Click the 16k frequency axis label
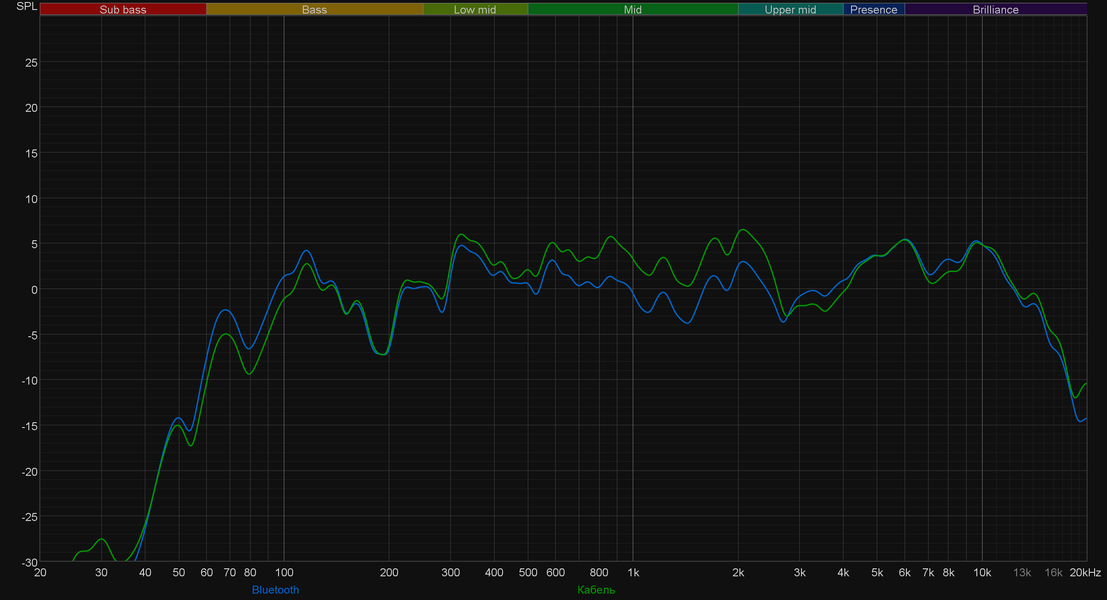1107x600 pixels. (1053, 572)
